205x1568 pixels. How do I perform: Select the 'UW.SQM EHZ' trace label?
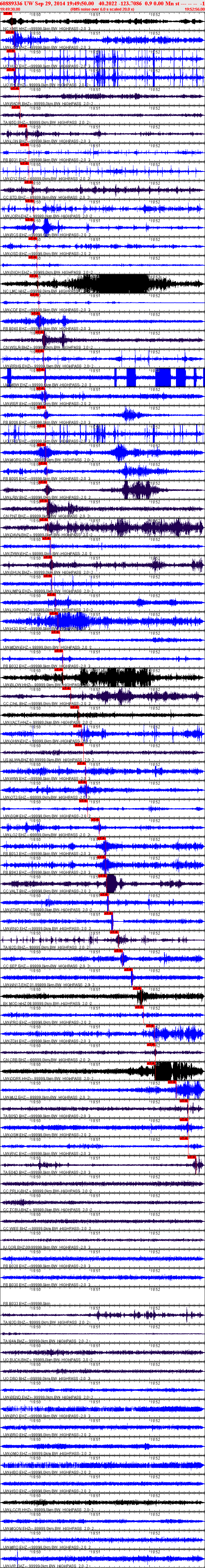15,816
